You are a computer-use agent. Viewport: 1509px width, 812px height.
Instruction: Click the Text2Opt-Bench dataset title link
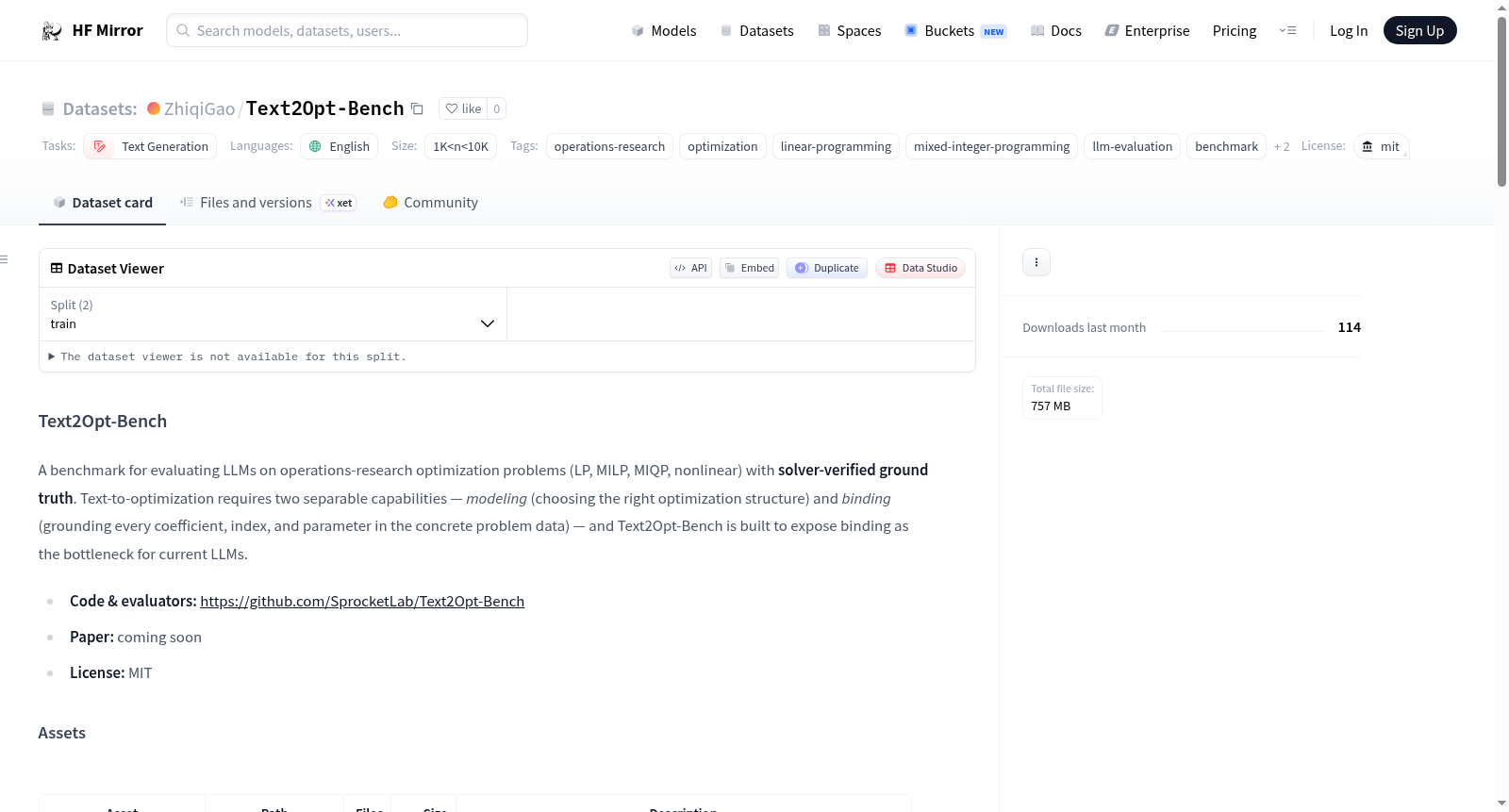pos(325,108)
